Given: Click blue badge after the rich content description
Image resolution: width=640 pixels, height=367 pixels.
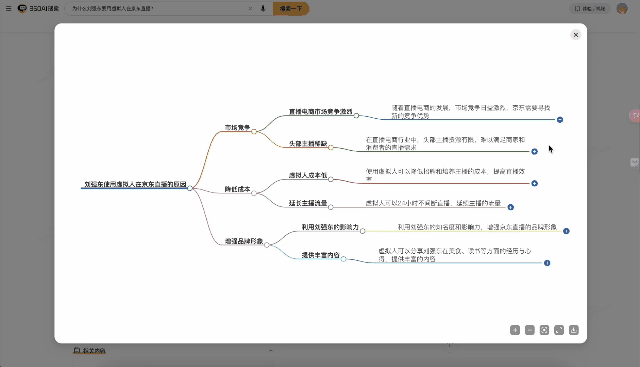Looking at the screenshot, I should (x=547, y=263).
